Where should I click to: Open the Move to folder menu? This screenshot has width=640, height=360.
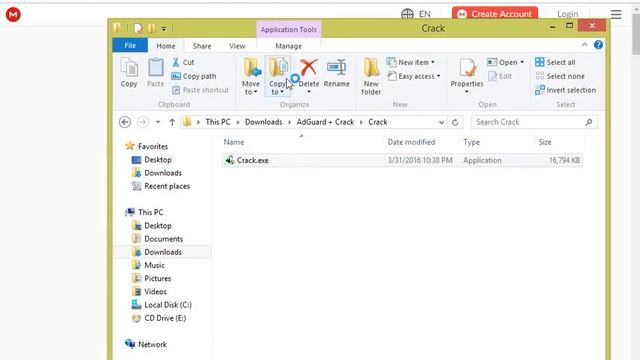pos(251,76)
